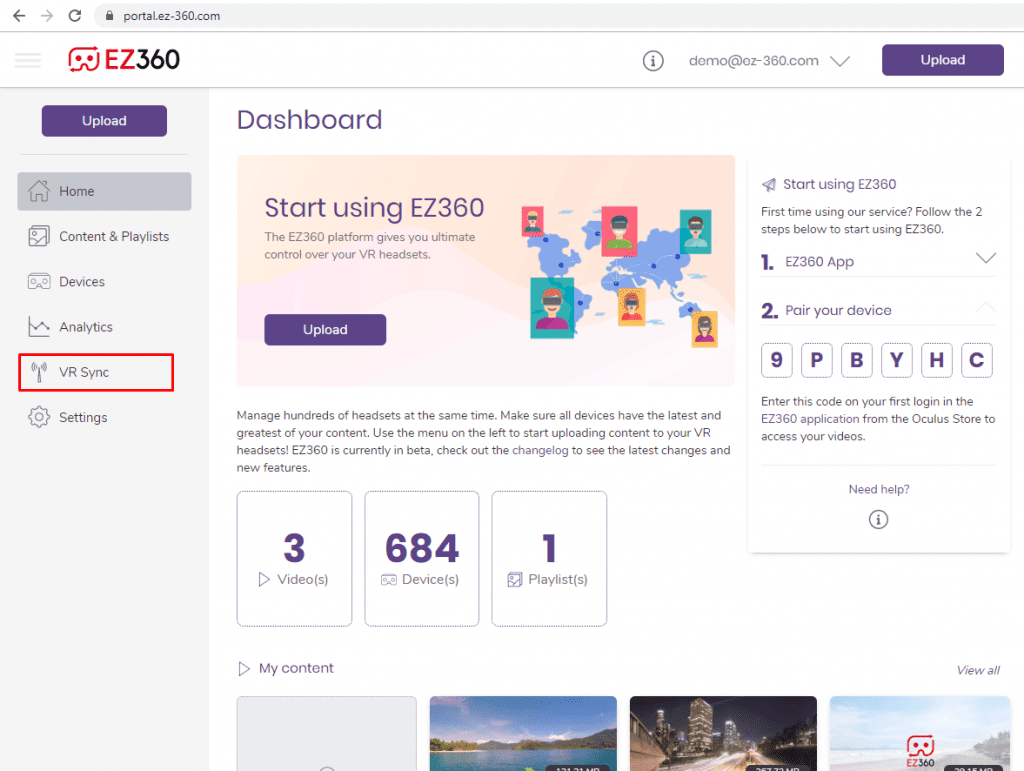Select Home in the sidebar
This screenshot has height=771, width=1024.
click(104, 191)
